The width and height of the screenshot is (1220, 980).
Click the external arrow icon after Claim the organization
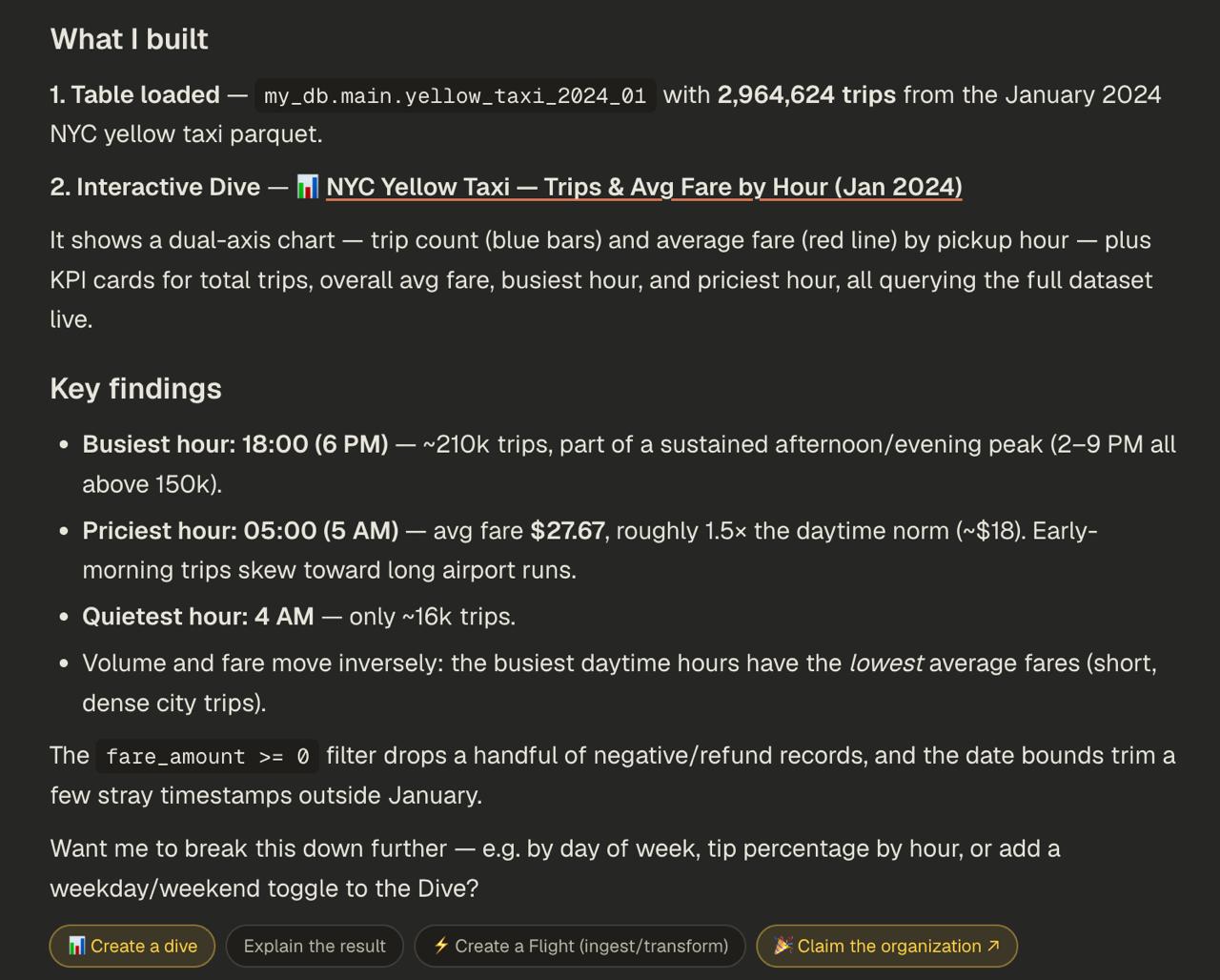click(993, 946)
